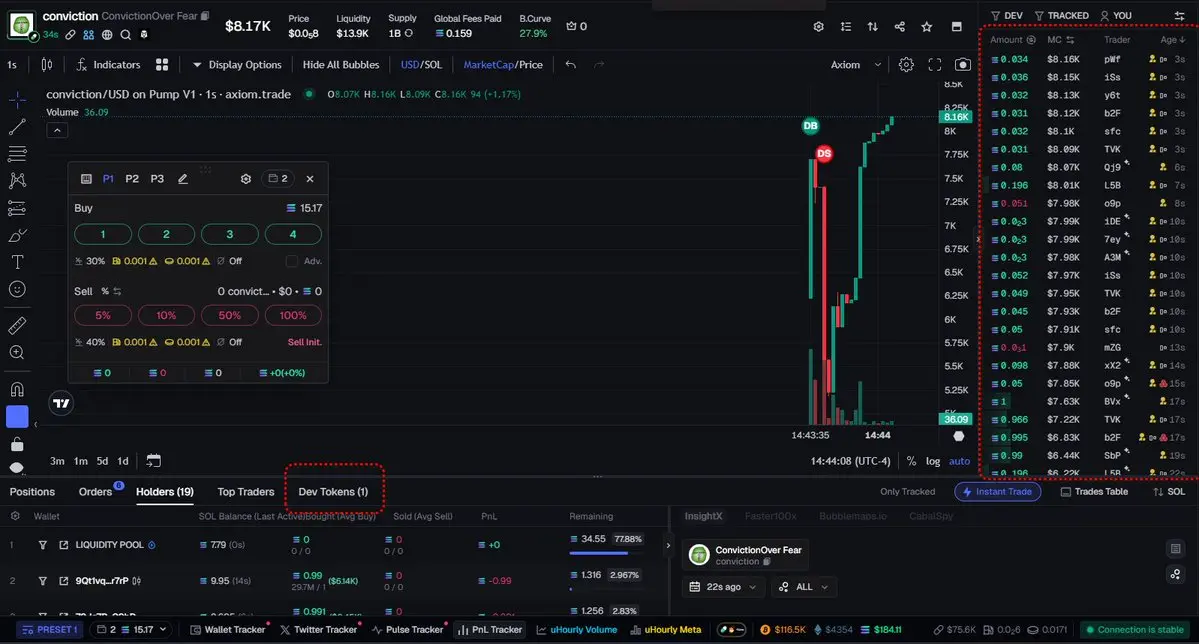Screen dimensions: 1199x644
Task: Toggle the SOL unit switch in trades
Action: coord(1170,492)
